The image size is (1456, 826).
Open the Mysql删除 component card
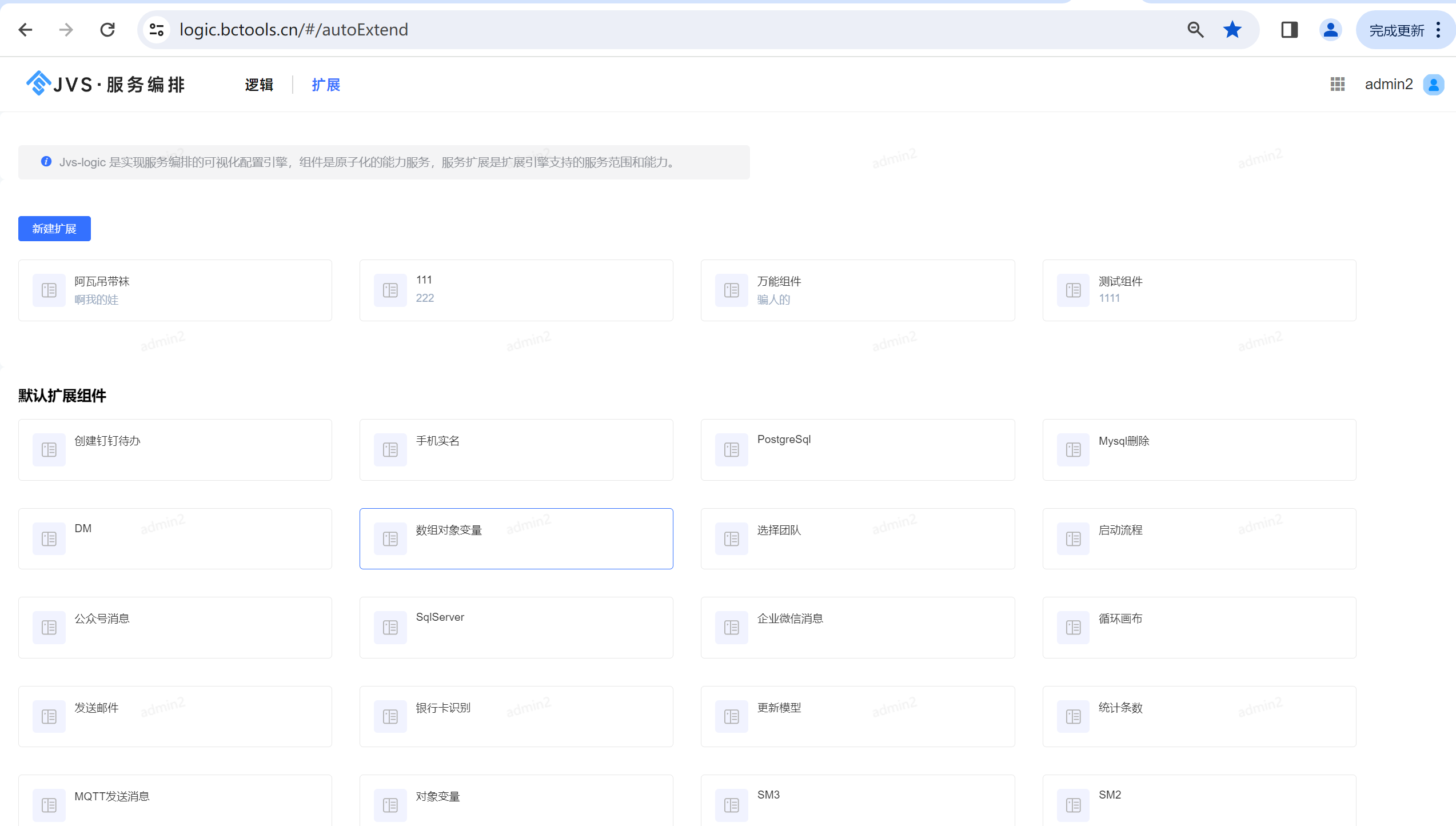pyautogui.click(x=1199, y=450)
